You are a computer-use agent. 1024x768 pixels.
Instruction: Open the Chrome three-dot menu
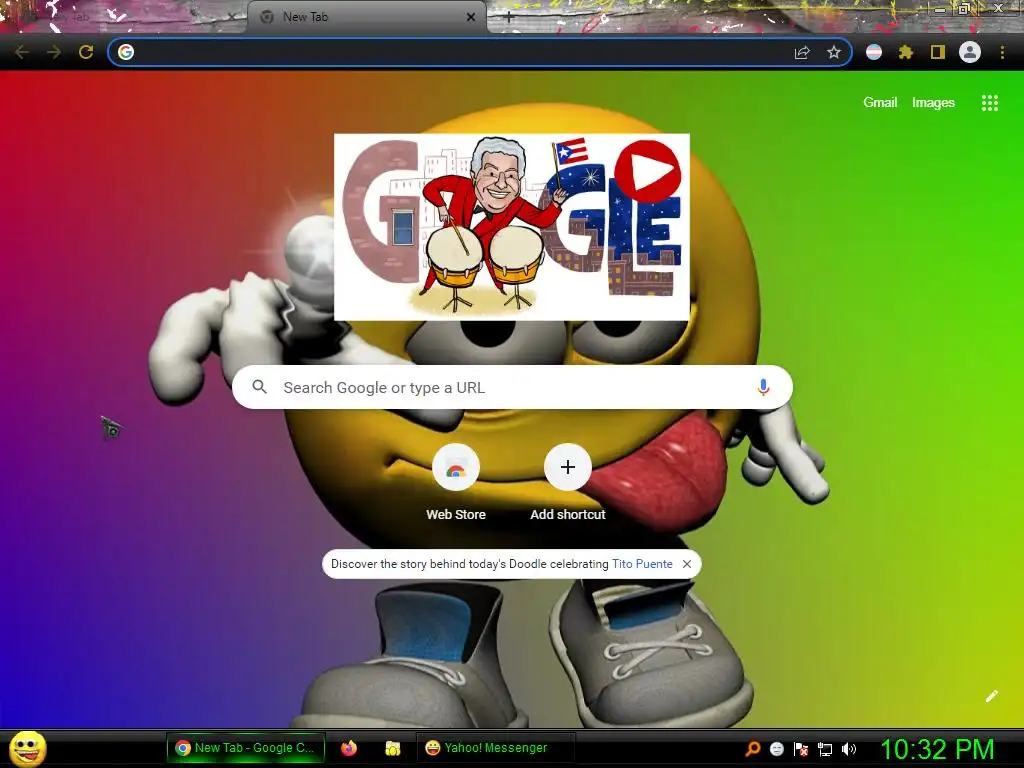1002,52
